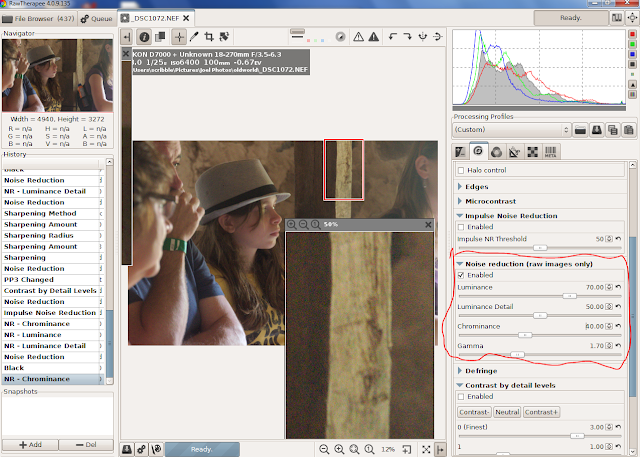This screenshot has height=457, width=640.
Task: Flip image vertically
Action: (438, 37)
